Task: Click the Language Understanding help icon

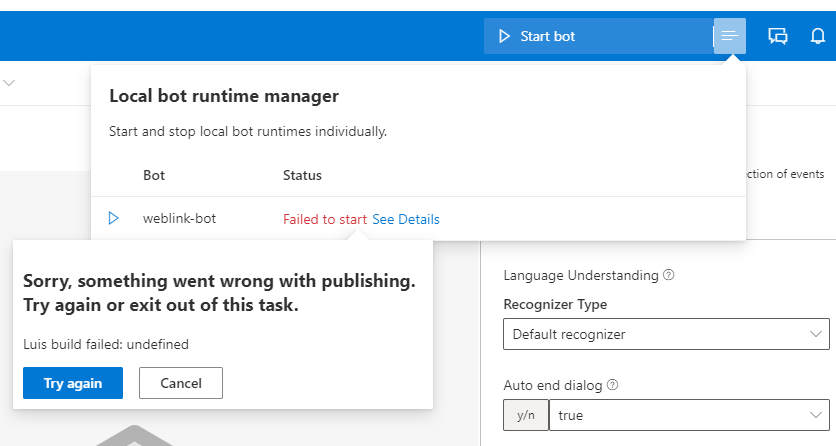Action: tap(668, 275)
